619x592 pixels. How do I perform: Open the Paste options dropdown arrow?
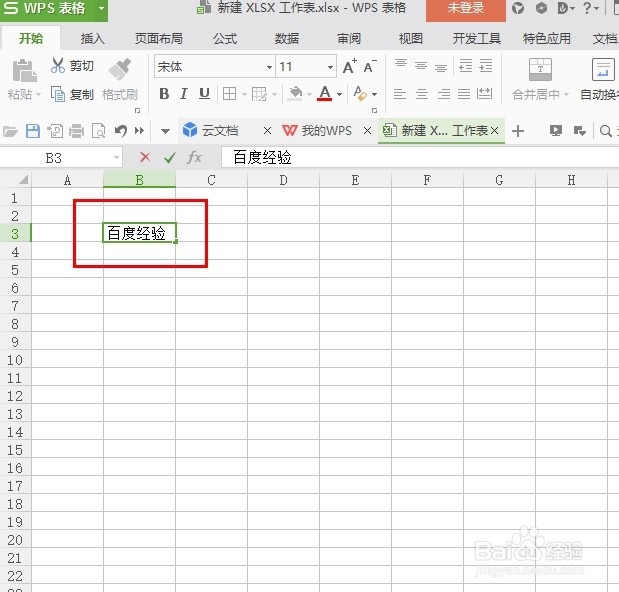[39, 94]
